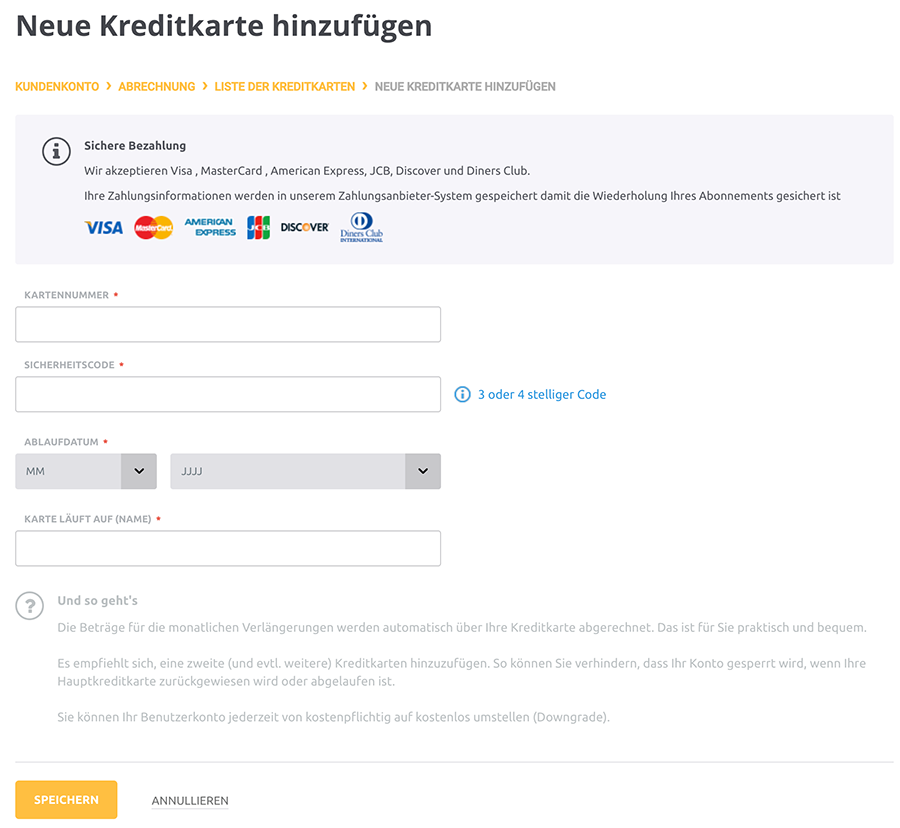Go to Kundenkonto breadcrumb
Viewport: 900px width, 828px height.
point(57,87)
